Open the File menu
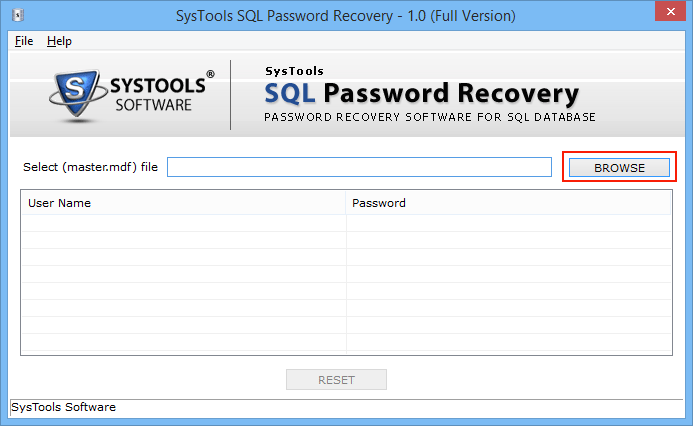The image size is (693, 426). pos(24,41)
